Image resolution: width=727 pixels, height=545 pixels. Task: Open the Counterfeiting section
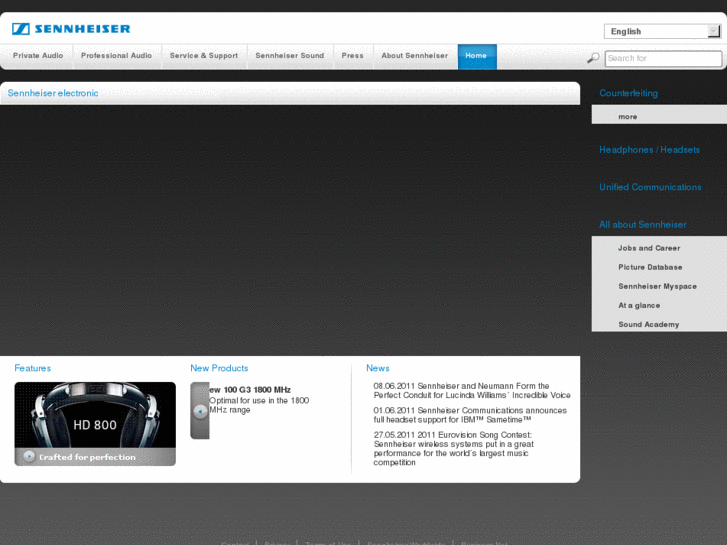628,93
